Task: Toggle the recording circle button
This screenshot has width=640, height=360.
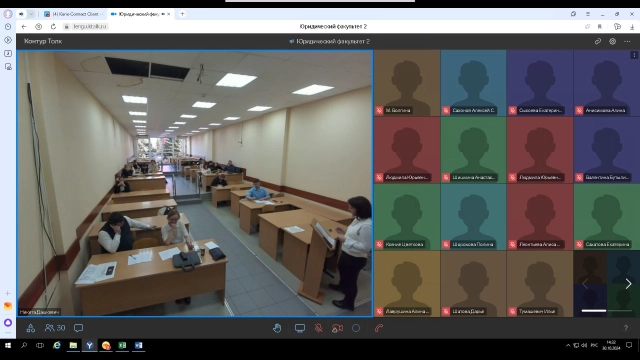Action: tap(356, 328)
